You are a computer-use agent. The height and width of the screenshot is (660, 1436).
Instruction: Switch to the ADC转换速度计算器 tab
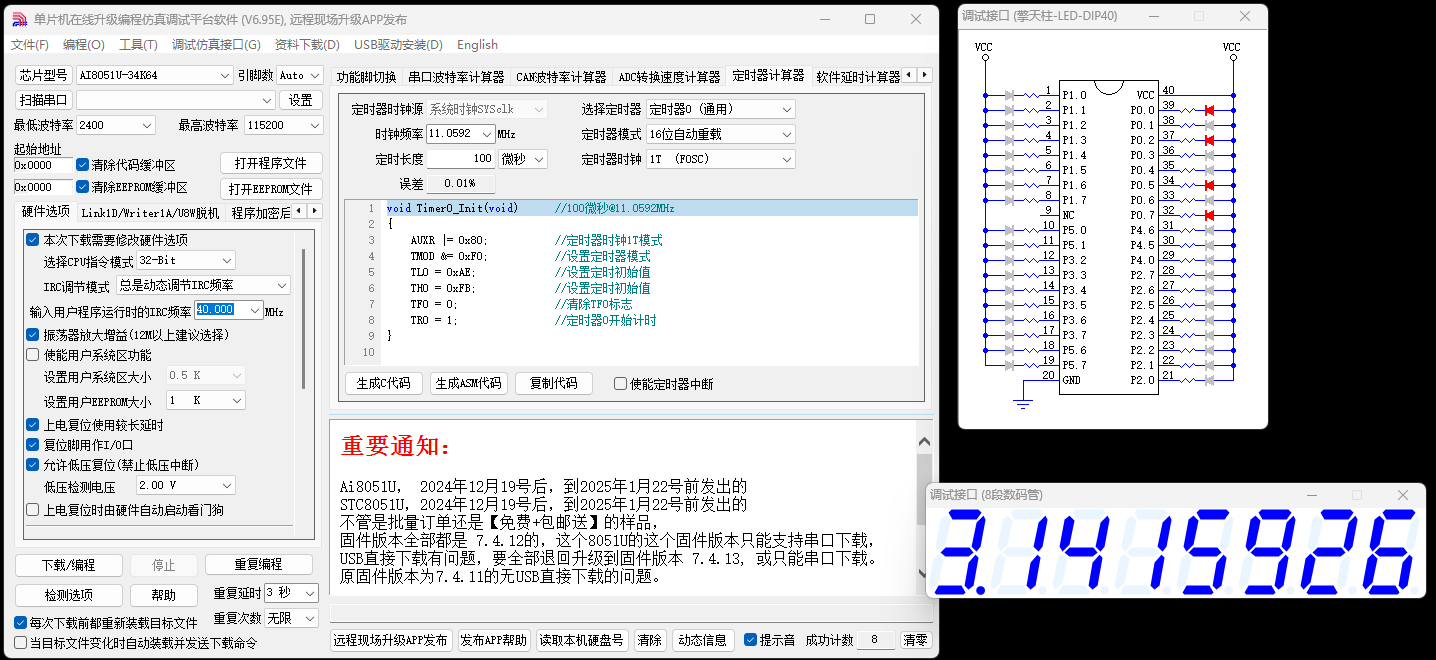coord(669,77)
